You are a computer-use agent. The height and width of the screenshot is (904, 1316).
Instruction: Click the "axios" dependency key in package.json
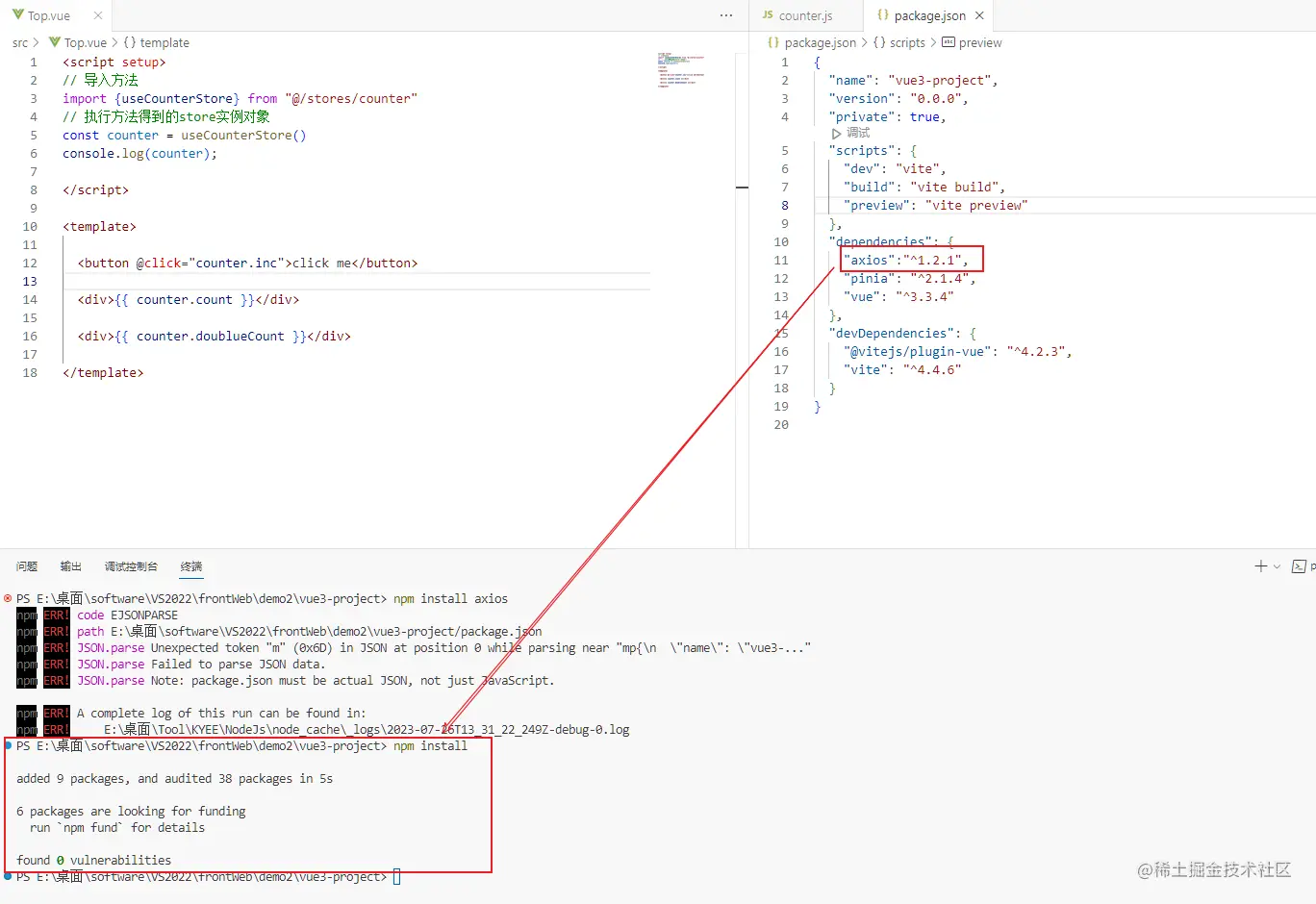[869, 261]
